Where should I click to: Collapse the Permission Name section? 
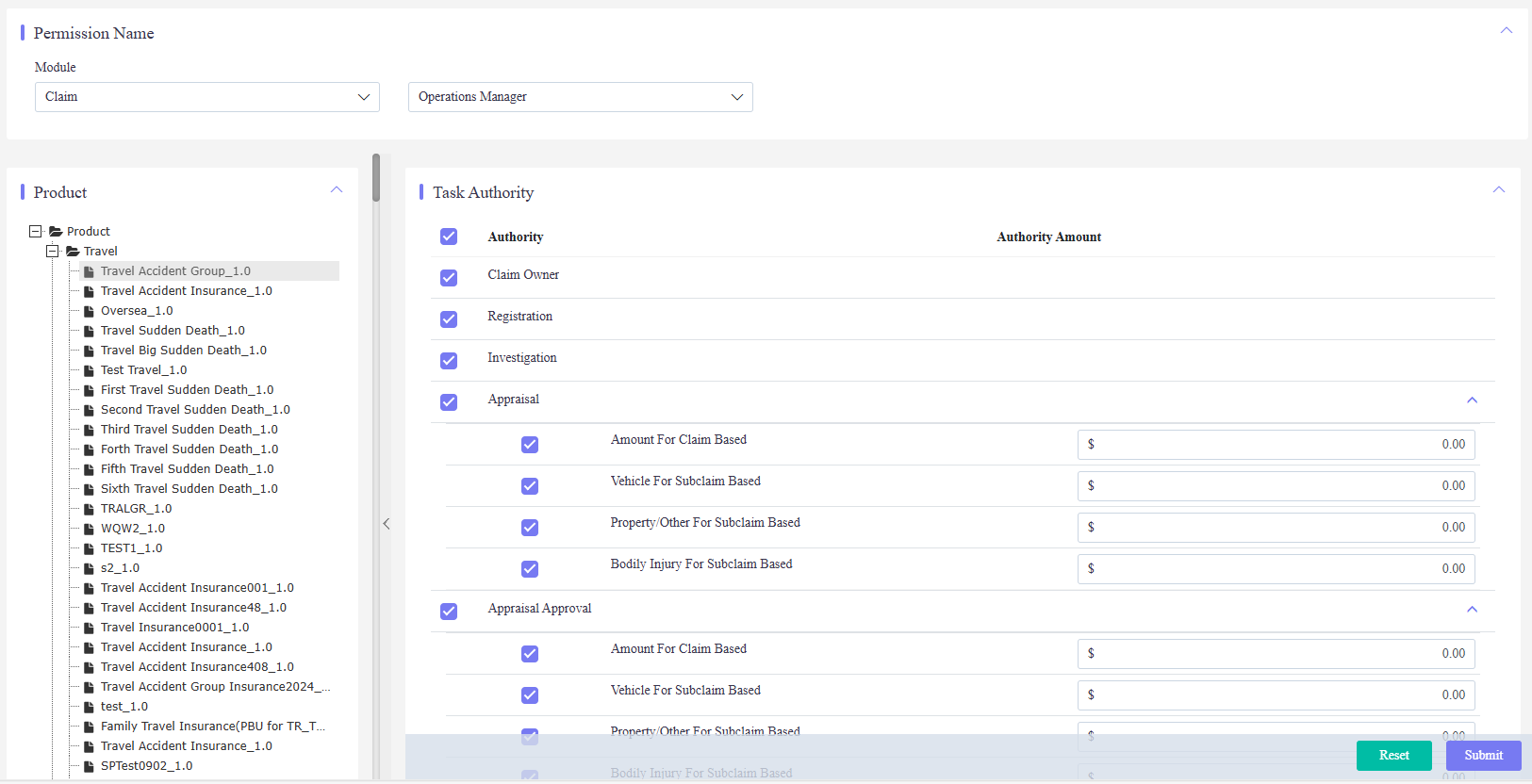click(1507, 30)
